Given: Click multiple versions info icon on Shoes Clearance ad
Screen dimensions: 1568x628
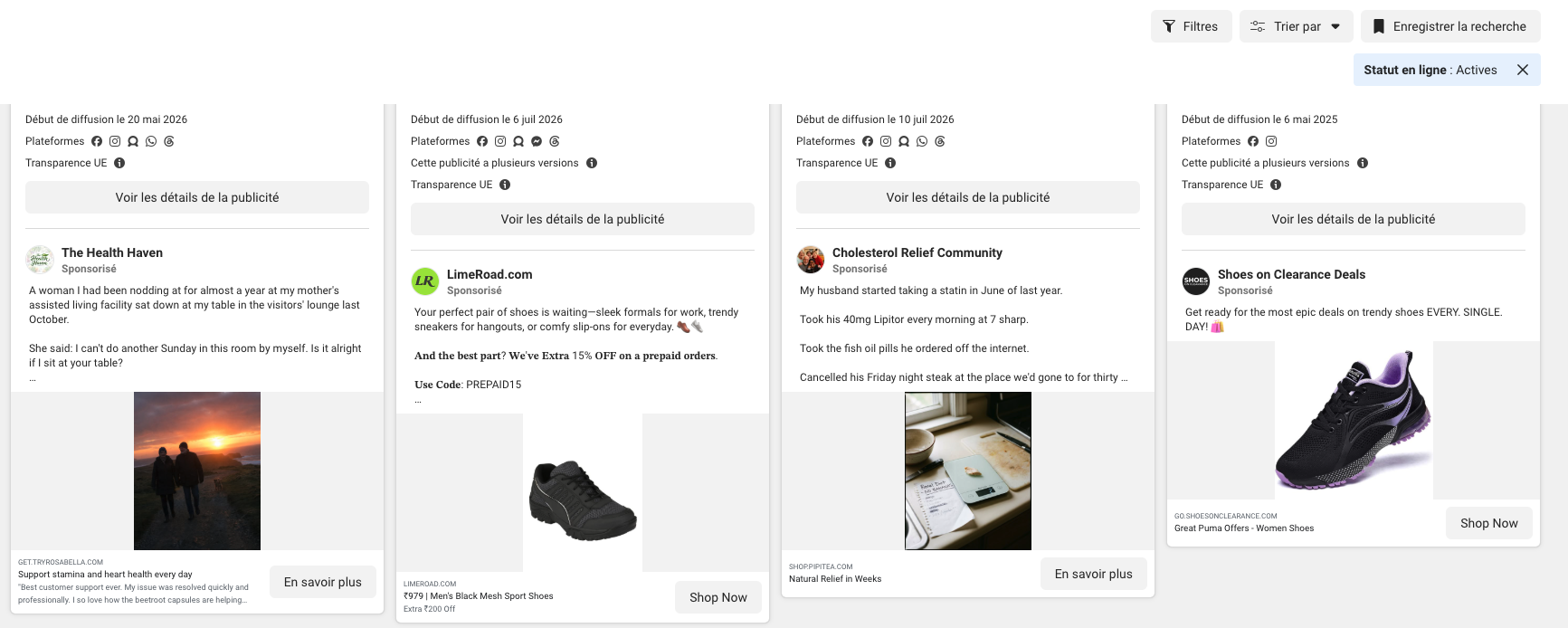Looking at the screenshot, I should point(1363,163).
